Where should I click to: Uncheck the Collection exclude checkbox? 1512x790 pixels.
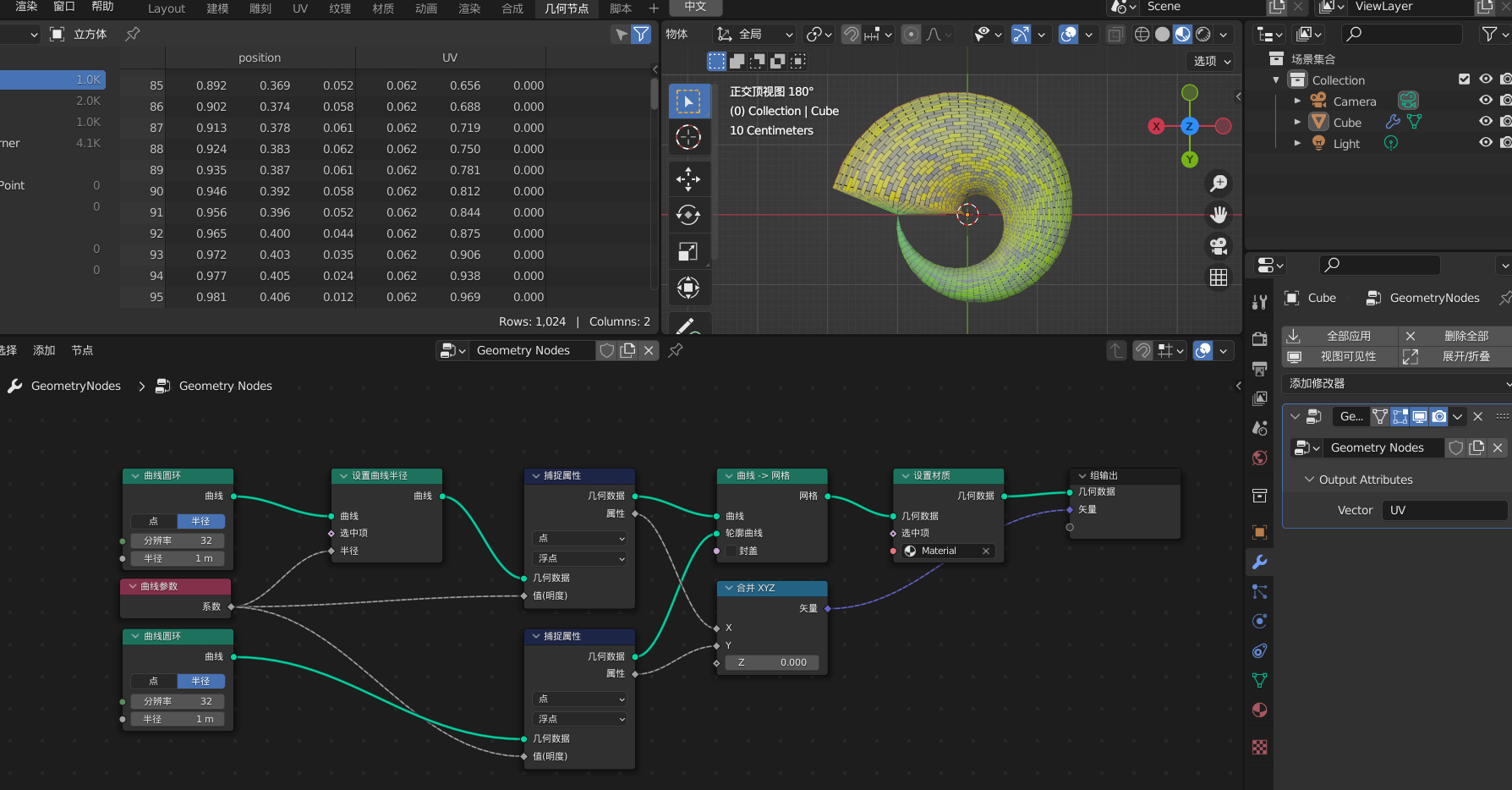tap(1465, 80)
